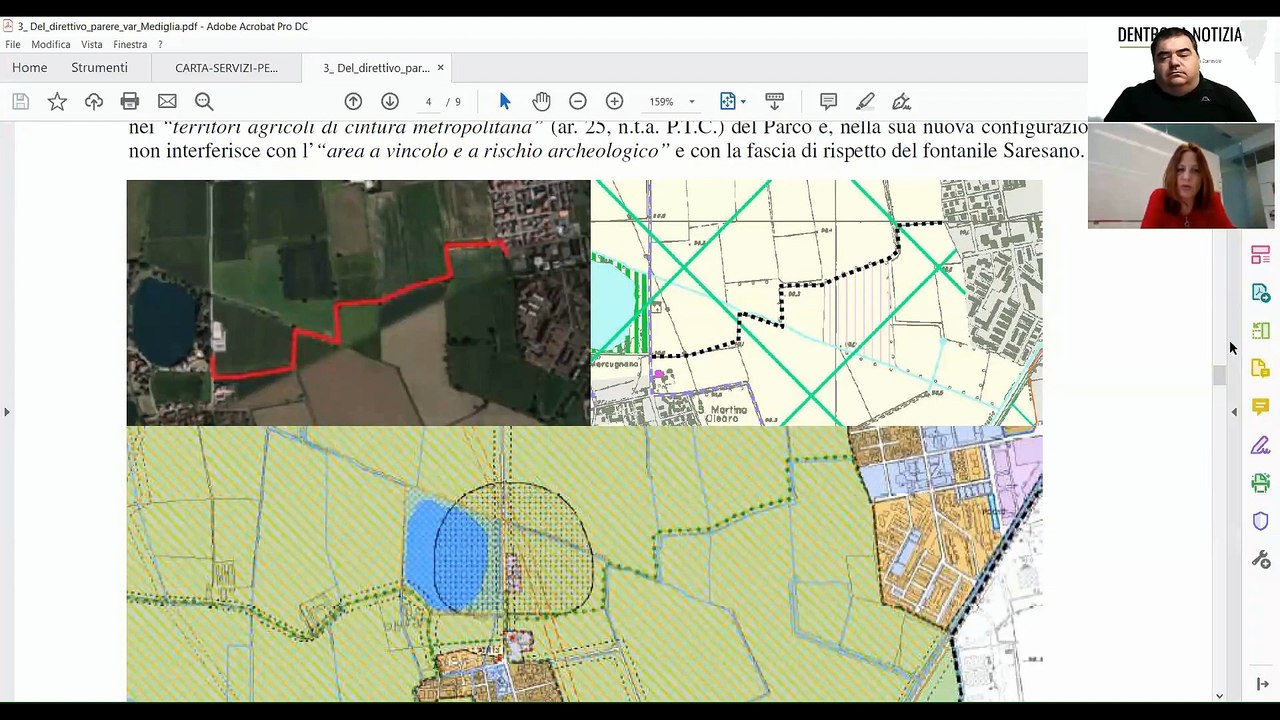The width and height of the screenshot is (1280, 720).
Task: Click the map with green cross-hatching
Action: (x=817, y=303)
